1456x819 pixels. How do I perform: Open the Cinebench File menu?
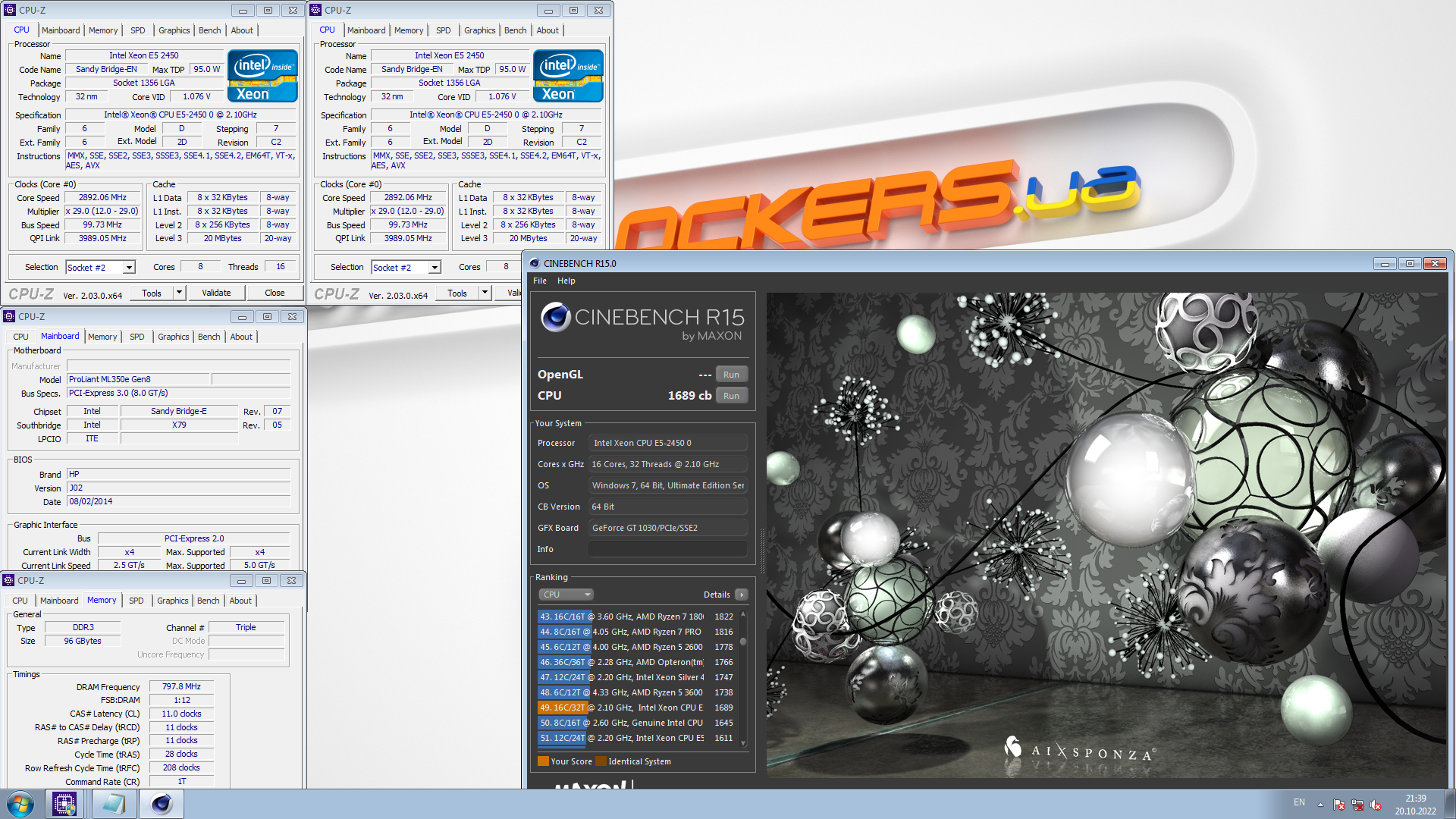(x=540, y=281)
